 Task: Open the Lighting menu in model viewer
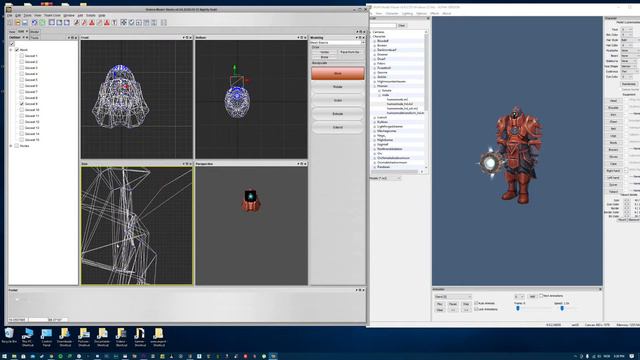tap(407, 13)
